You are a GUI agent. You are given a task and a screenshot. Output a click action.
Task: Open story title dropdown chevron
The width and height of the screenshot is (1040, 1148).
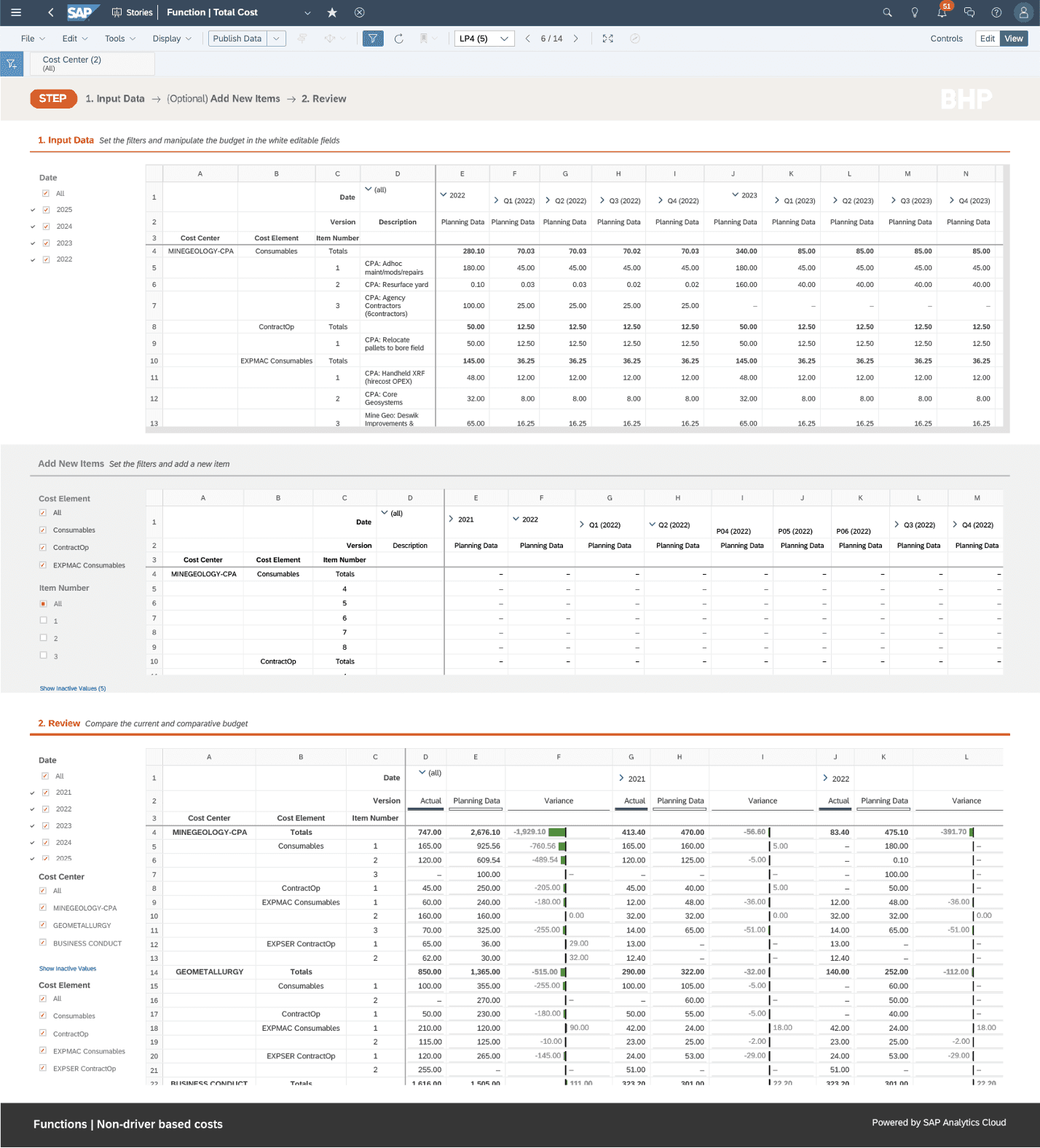[307, 12]
